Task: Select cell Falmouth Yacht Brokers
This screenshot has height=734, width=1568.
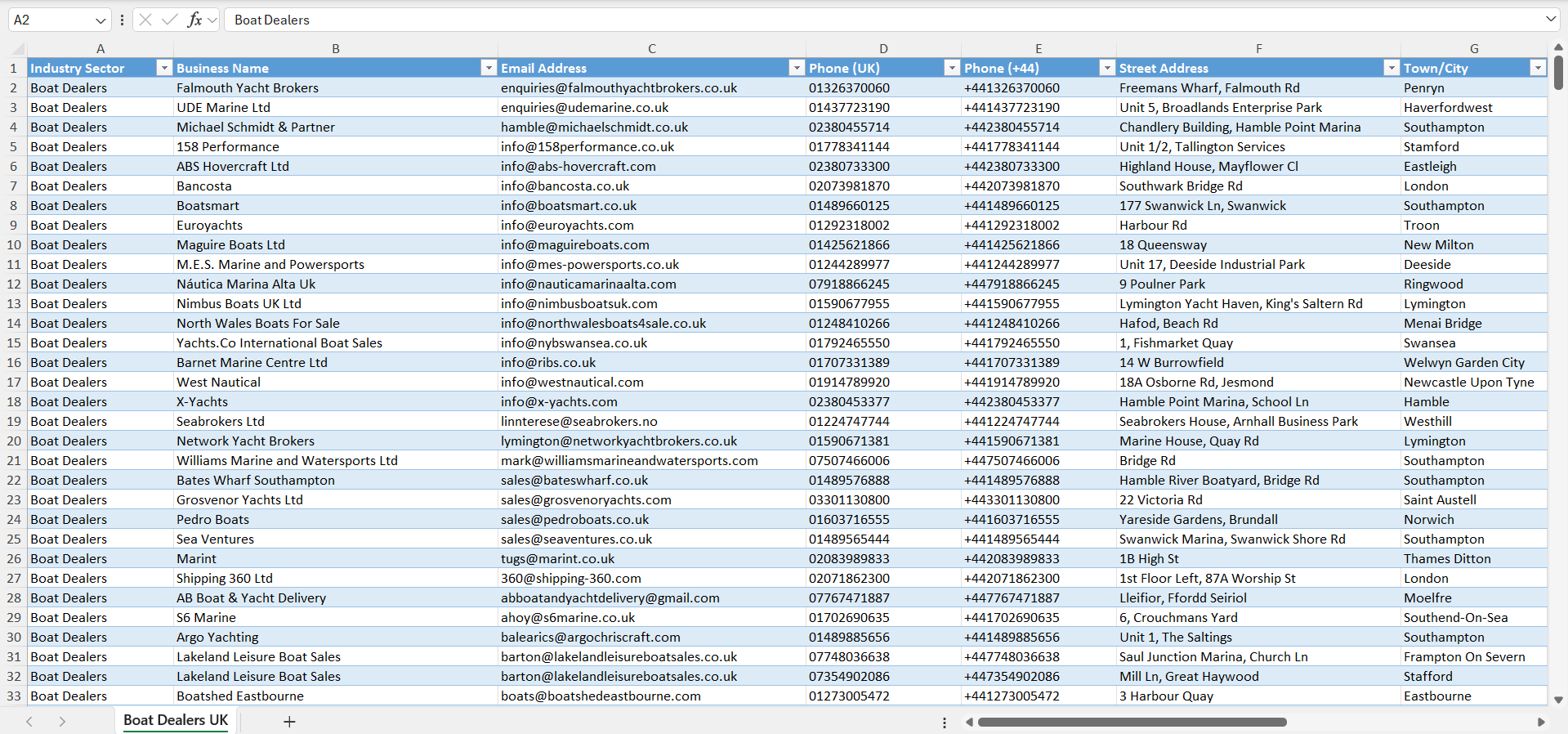Action: [x=336, y=87]
